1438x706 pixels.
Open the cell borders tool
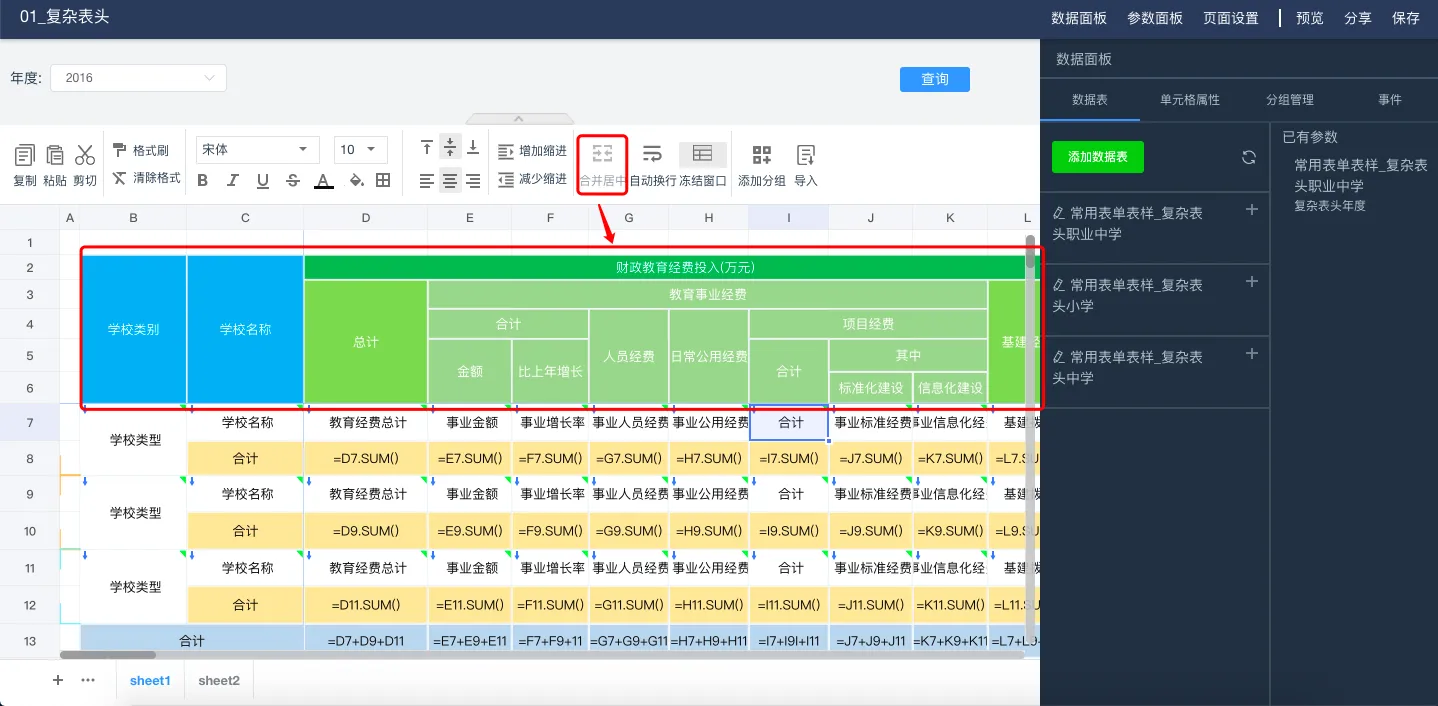(383, 181)
